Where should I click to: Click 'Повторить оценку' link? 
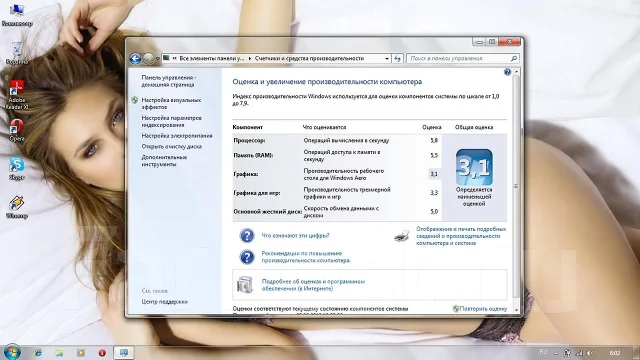point(483,309)
